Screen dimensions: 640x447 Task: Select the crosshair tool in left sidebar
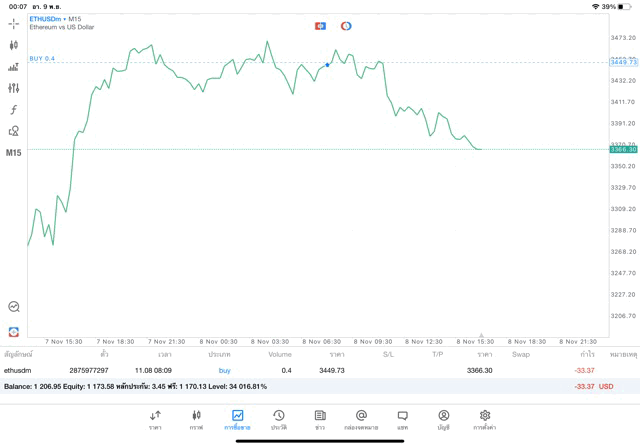click(x=14, y=22)
